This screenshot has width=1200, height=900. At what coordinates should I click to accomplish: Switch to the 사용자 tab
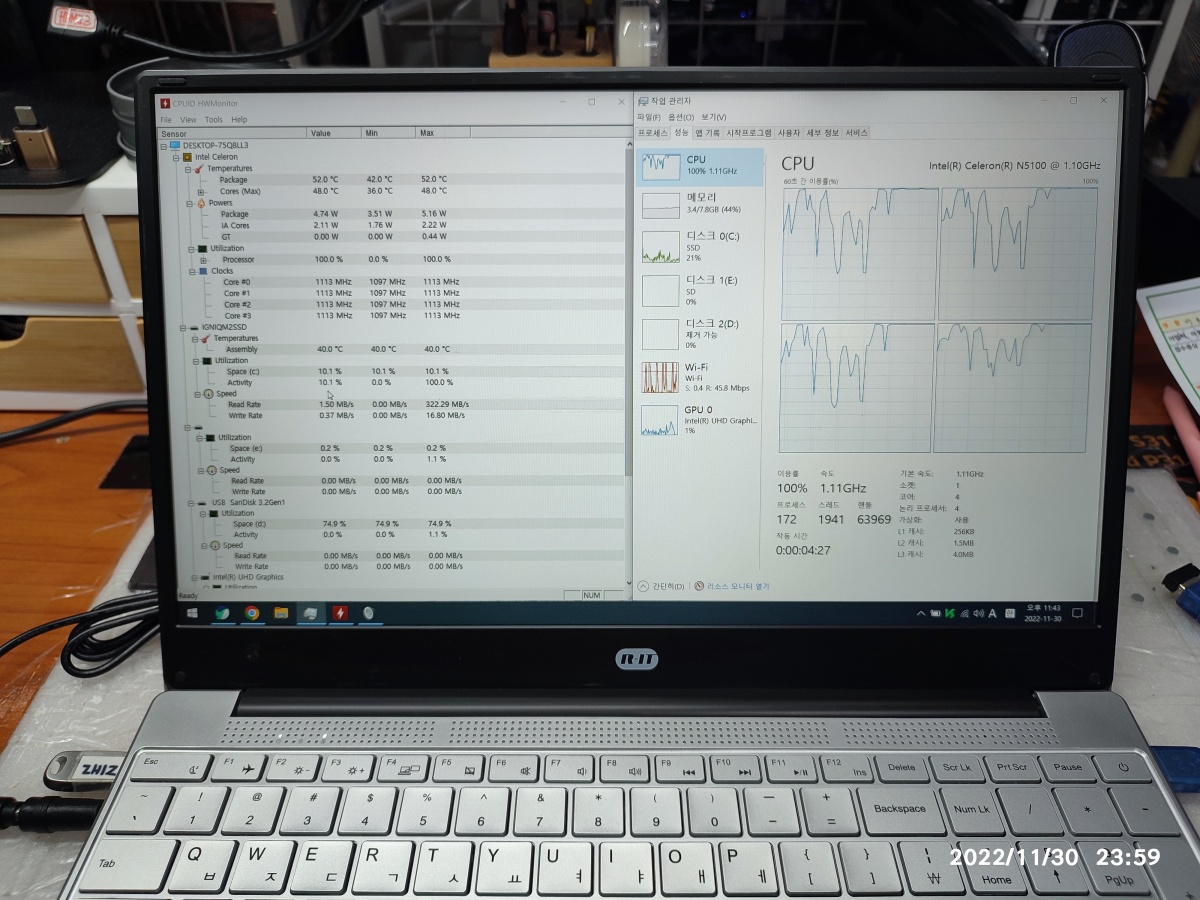tap(789, 132)
